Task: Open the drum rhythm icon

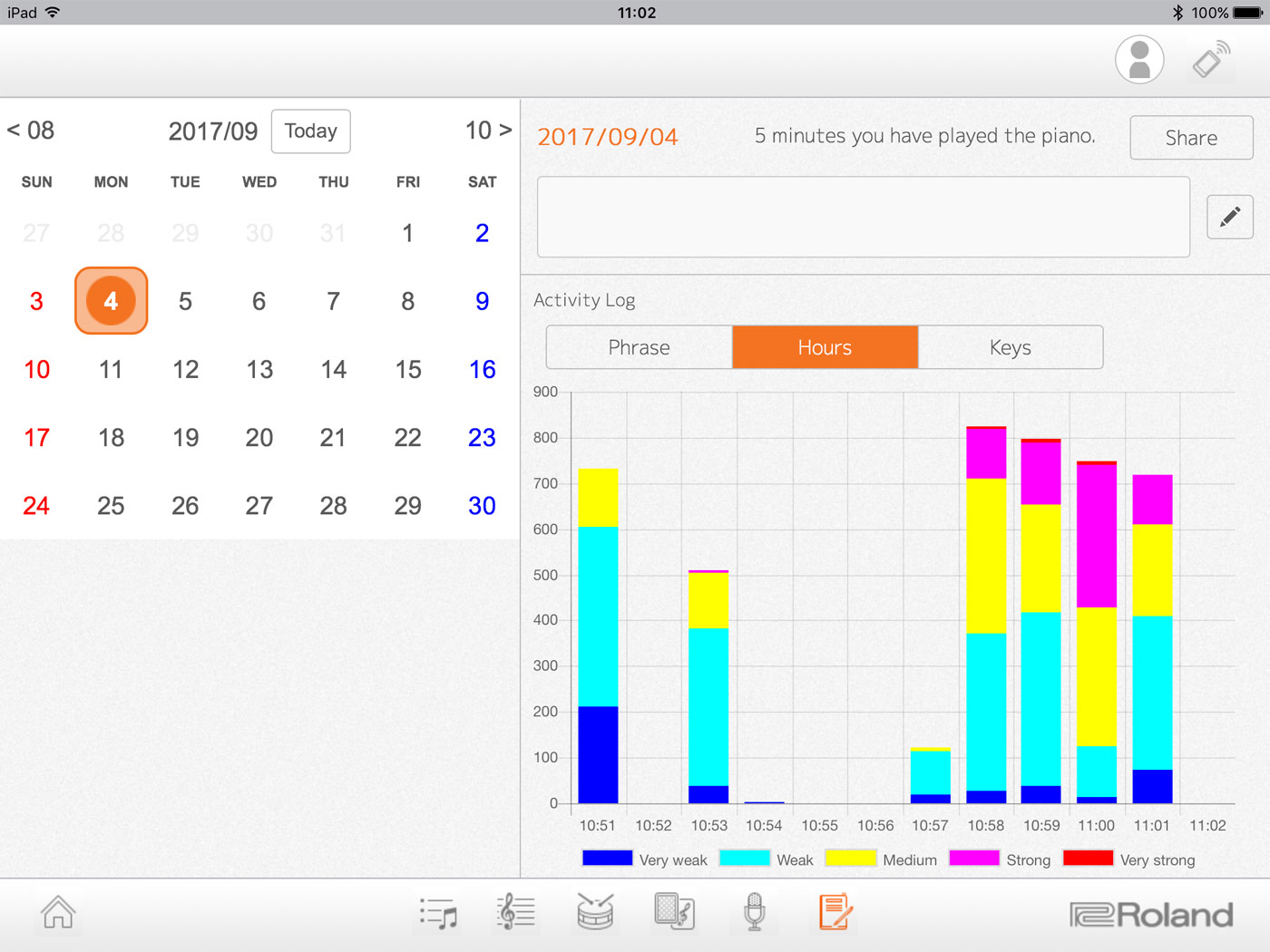Action: tap(595, 912)
